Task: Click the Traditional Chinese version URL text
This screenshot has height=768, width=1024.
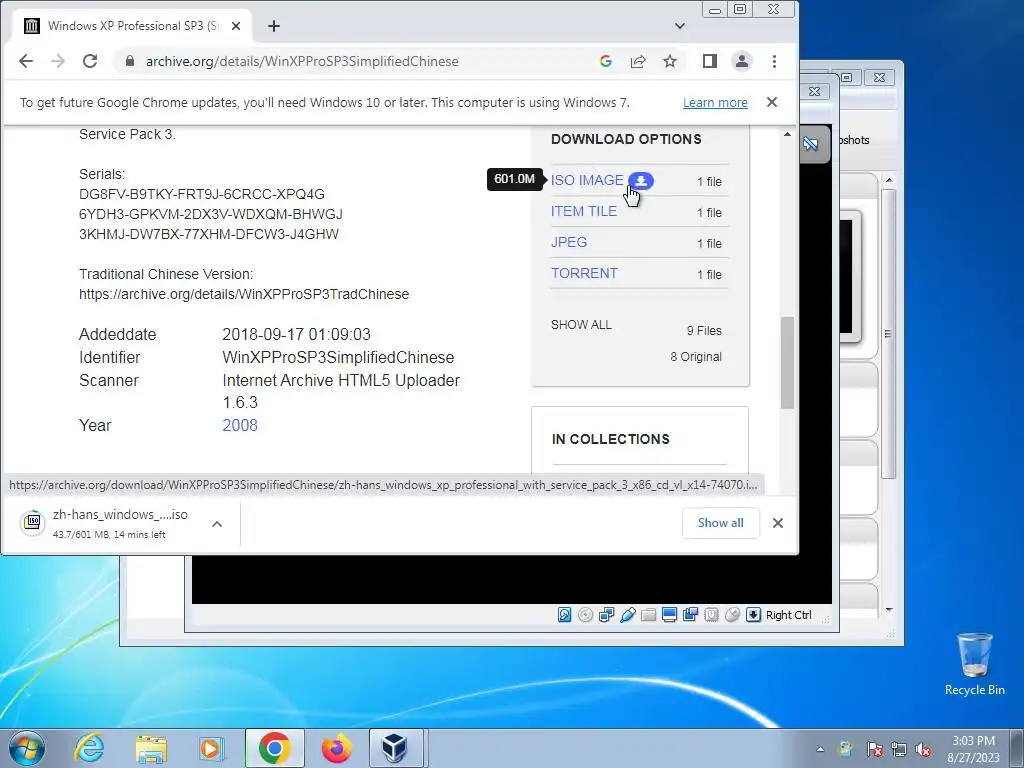Action: coord(244,295)
